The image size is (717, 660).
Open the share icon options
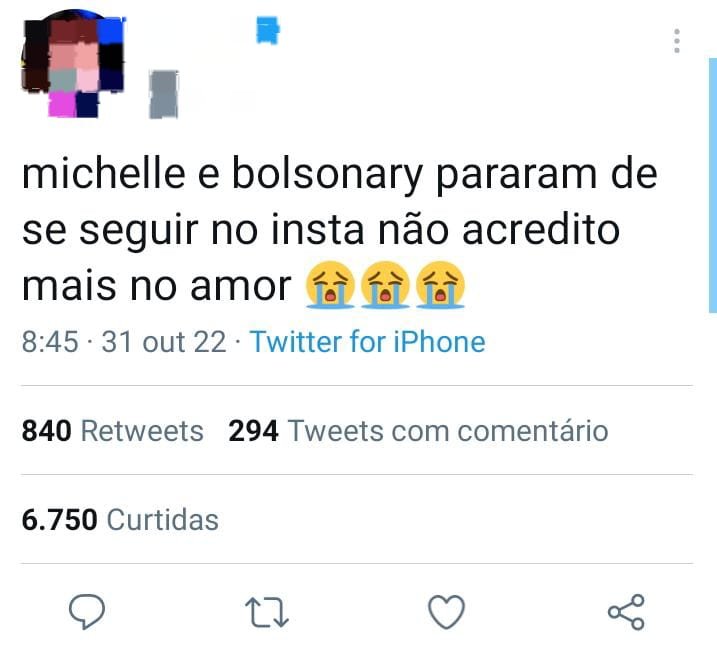click(626, 612)
